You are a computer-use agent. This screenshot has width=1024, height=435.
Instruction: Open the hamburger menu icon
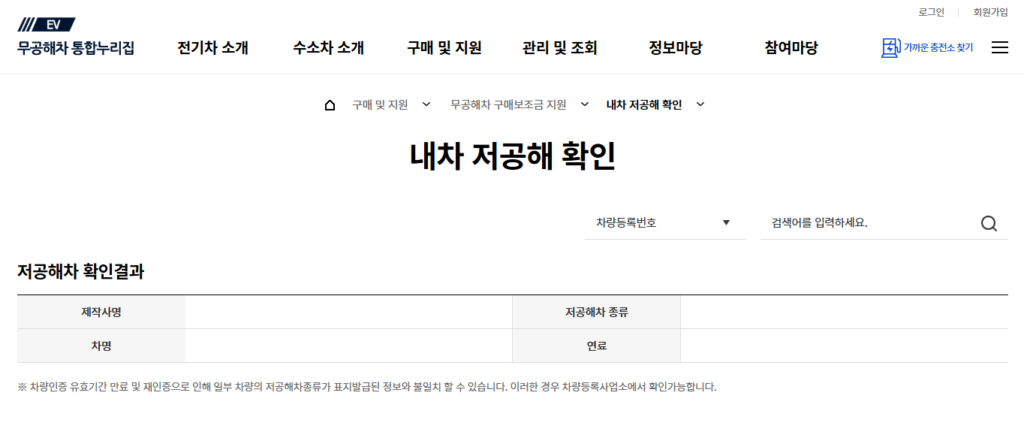click(x=999, y=48)
